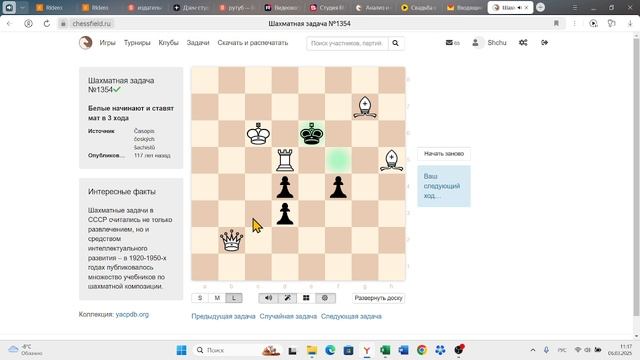Open Excel from taskbar

pyautogui.click(x=385, y=350)
